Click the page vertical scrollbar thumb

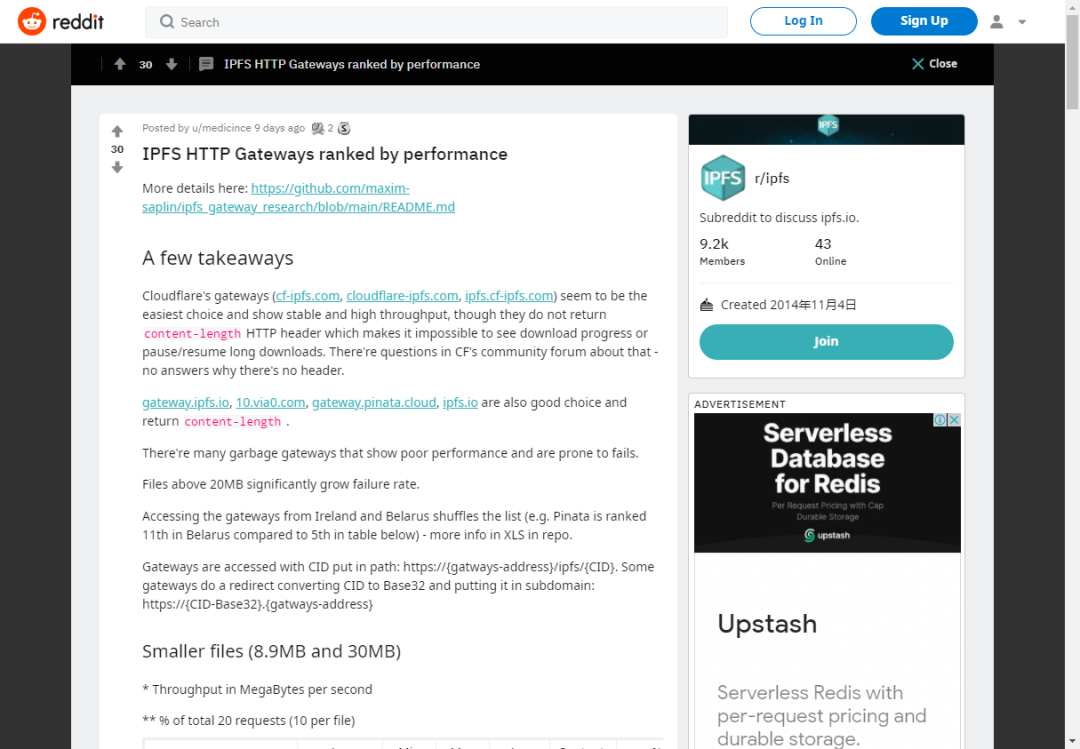pos(1072,62)
